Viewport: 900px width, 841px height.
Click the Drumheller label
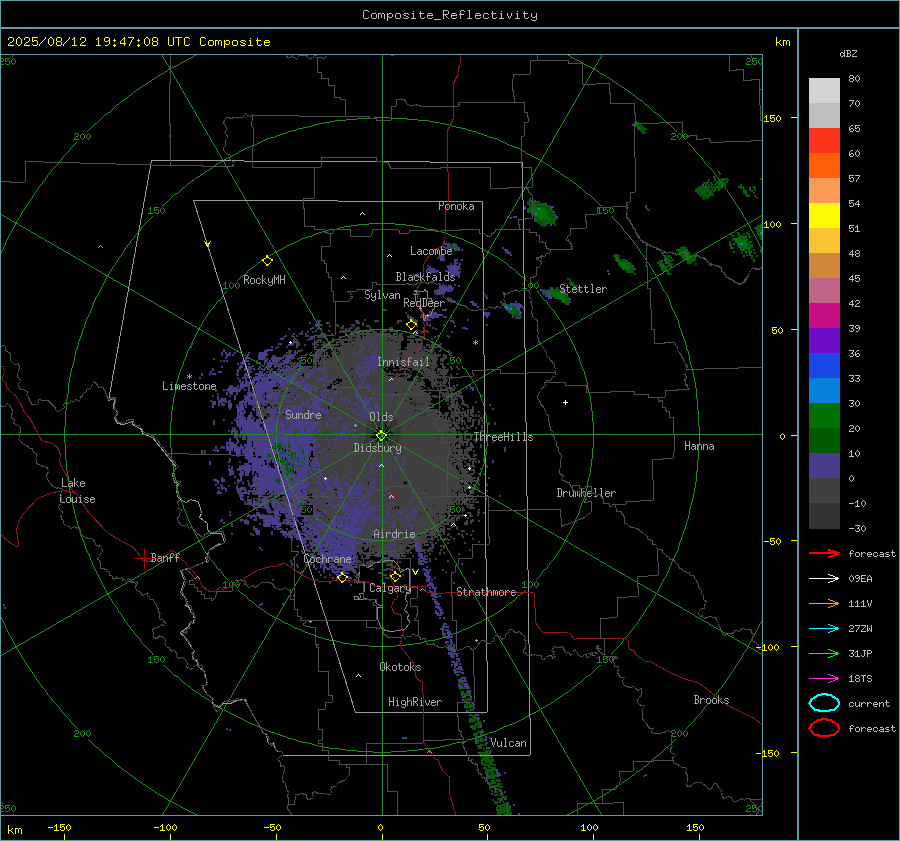point(586,493)
